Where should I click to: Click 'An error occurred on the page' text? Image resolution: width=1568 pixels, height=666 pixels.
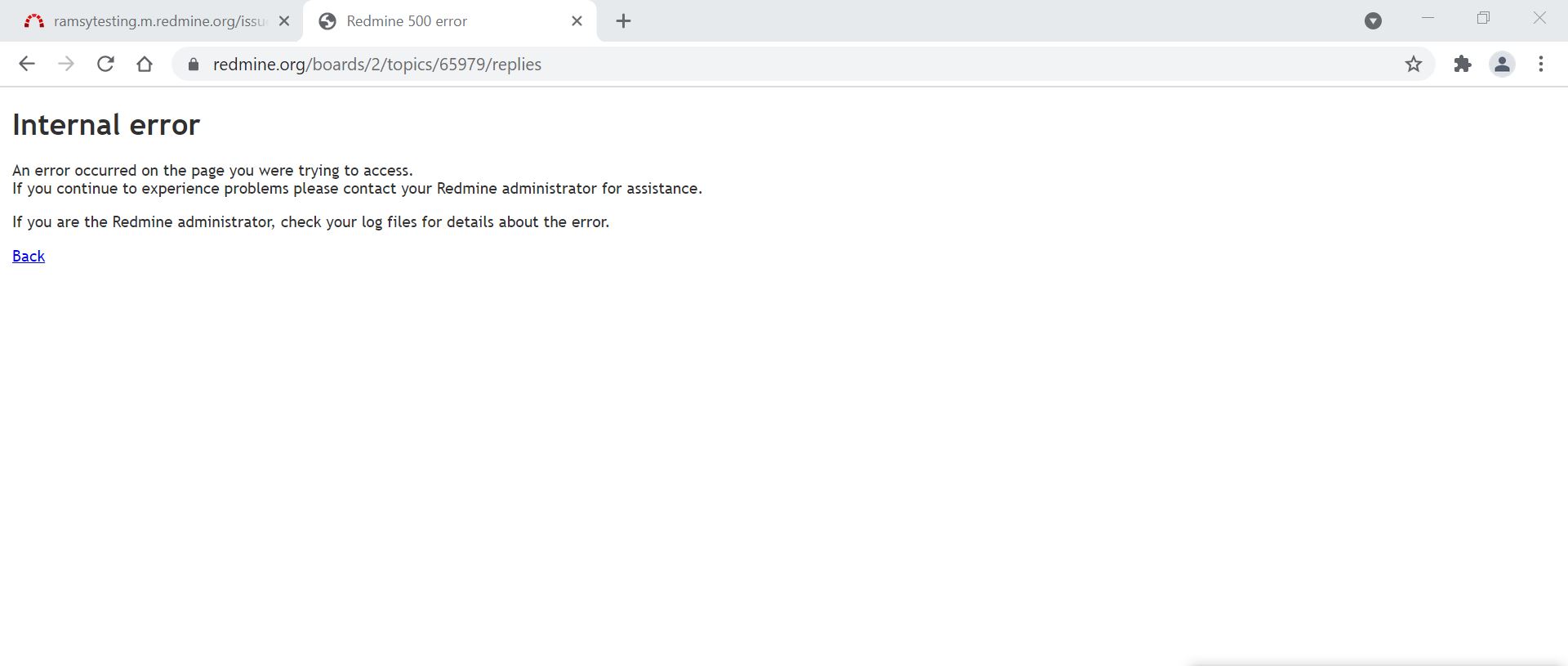212,170
